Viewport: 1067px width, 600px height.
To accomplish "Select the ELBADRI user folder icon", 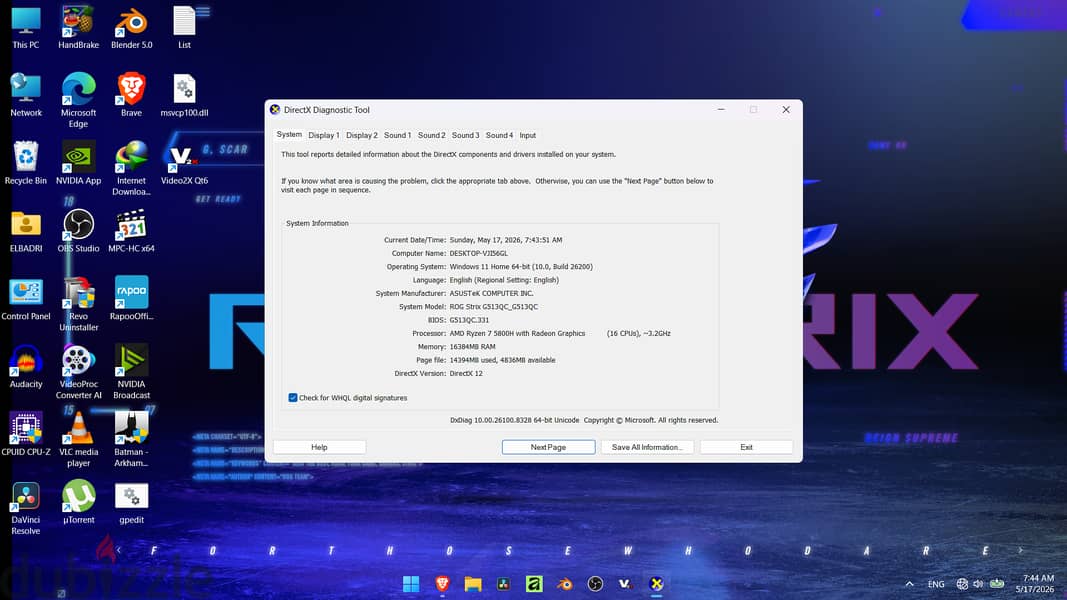I will click(26, 231).
